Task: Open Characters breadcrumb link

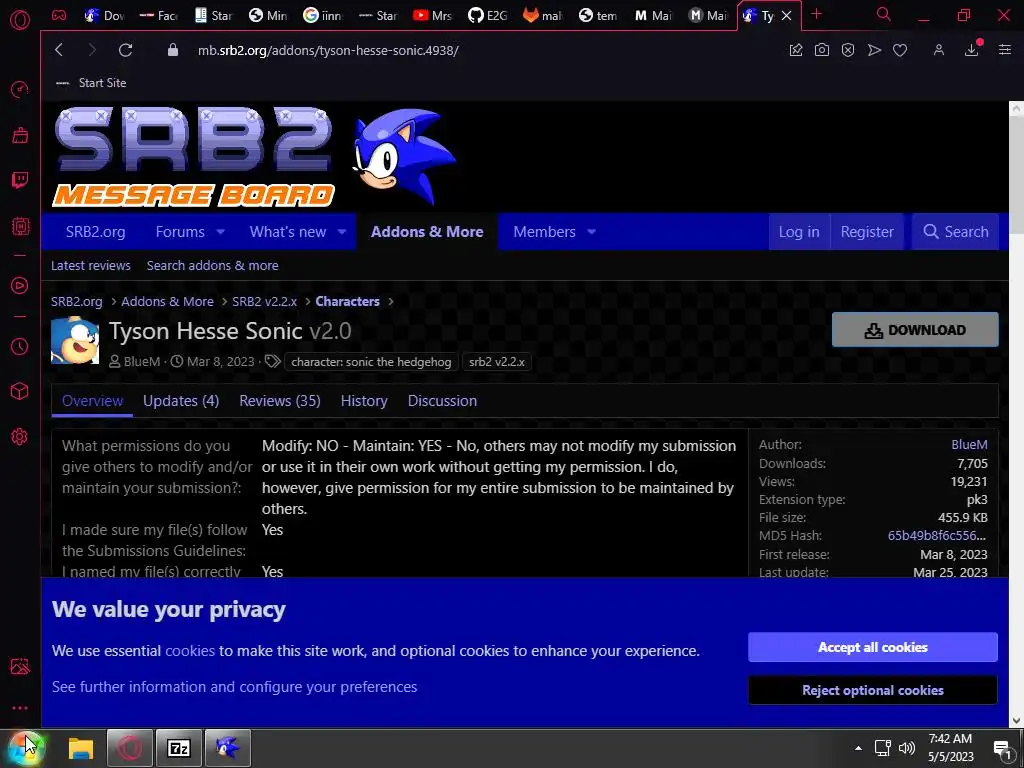Action: pos(347,301)
